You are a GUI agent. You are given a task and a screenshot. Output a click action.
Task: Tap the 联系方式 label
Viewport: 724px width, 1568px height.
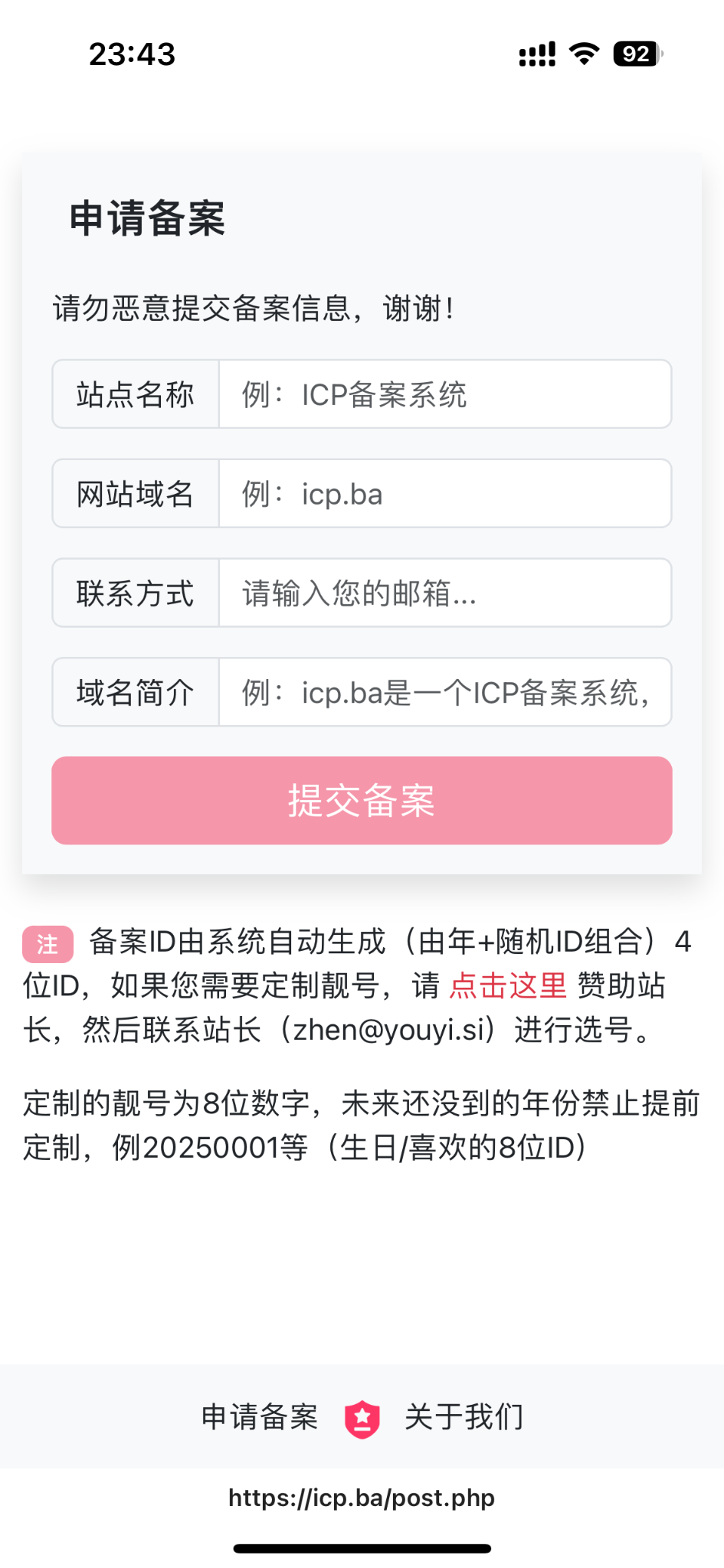[136, 593]
